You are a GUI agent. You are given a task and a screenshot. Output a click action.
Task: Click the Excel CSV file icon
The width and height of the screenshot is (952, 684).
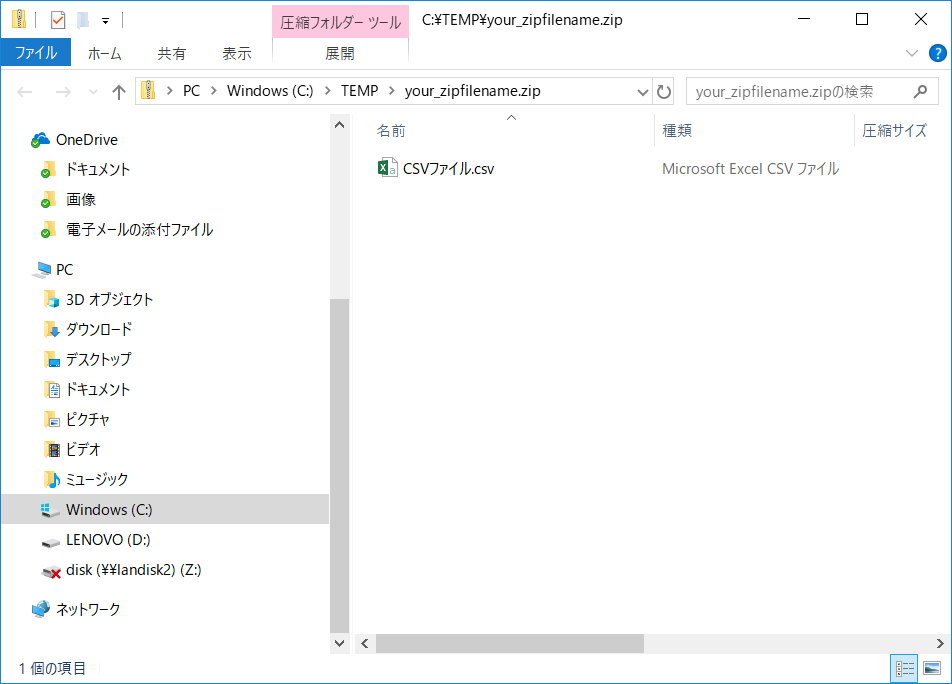[387, 168]
